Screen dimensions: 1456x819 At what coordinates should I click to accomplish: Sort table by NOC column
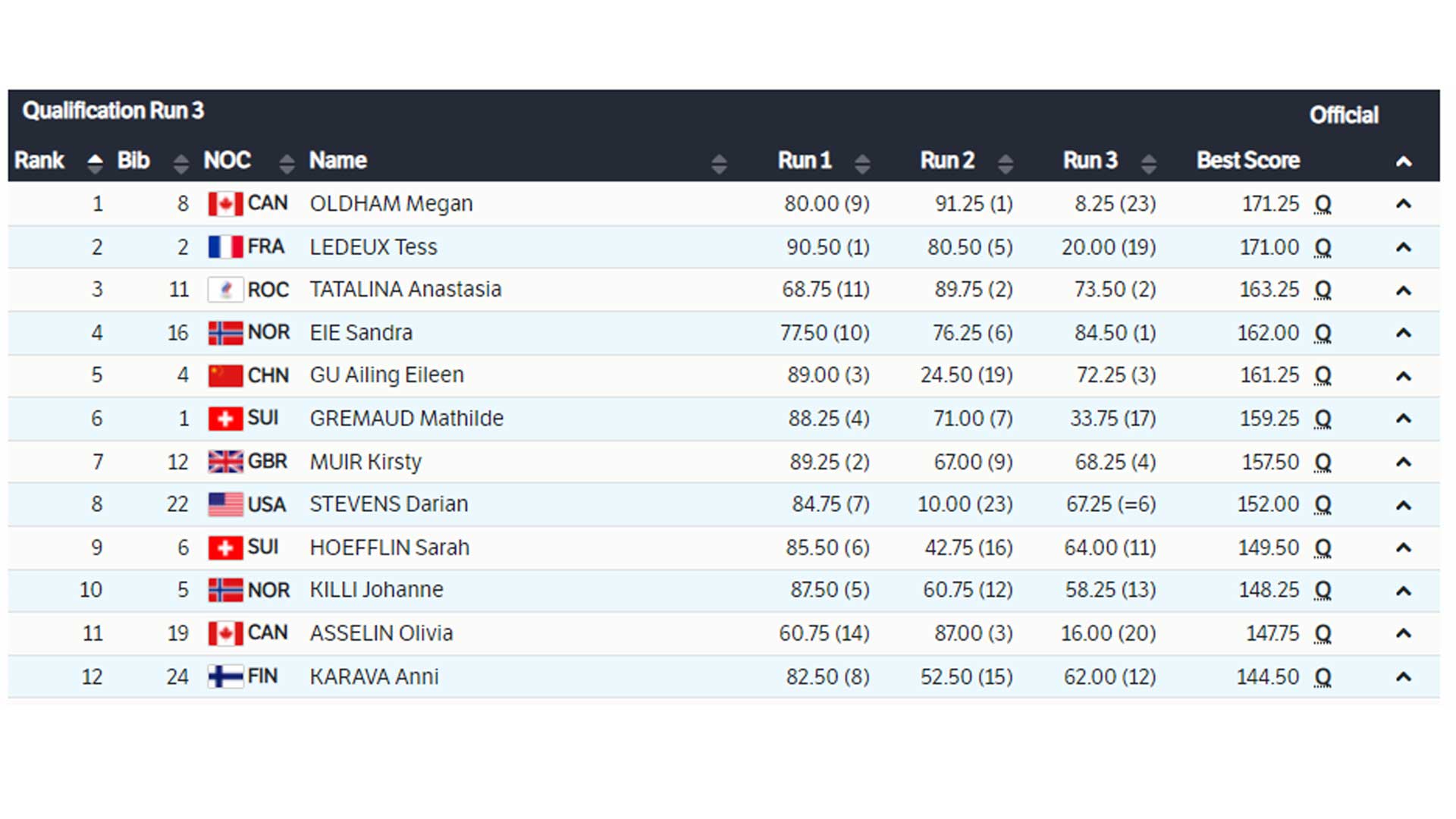[287, 162]
